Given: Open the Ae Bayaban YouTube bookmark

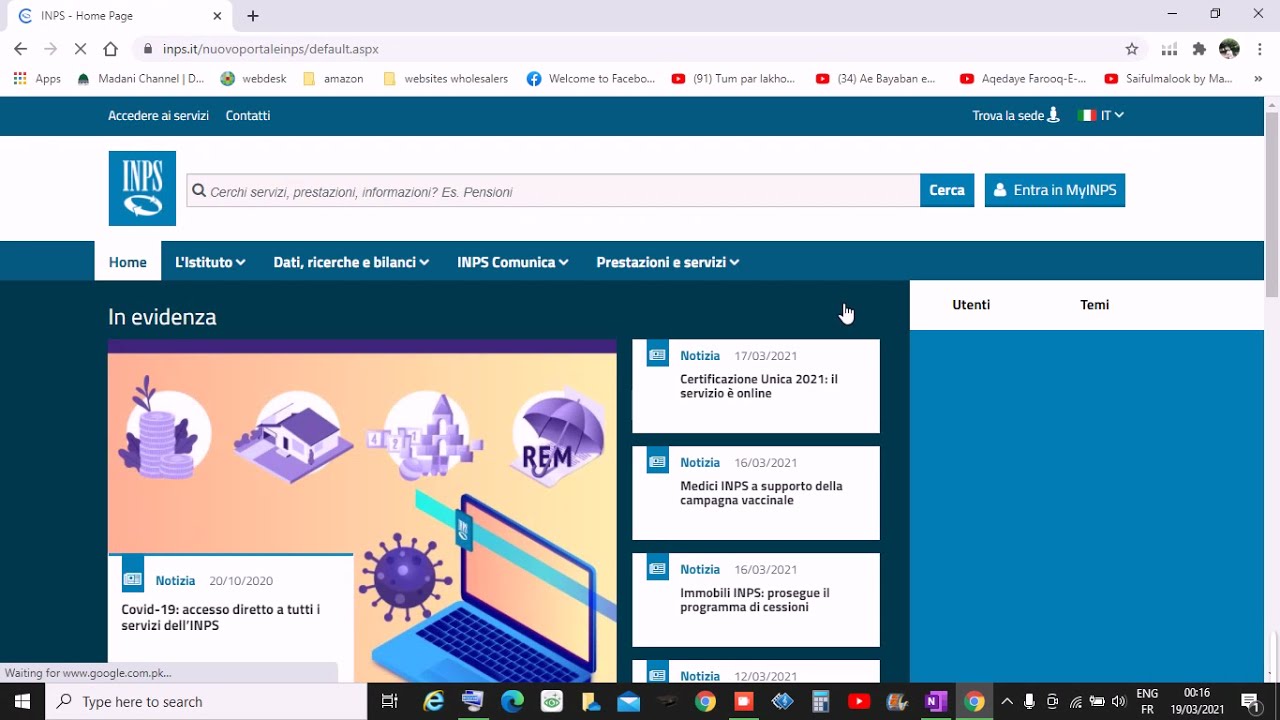Looking at the screenshot, I should 876,79.
